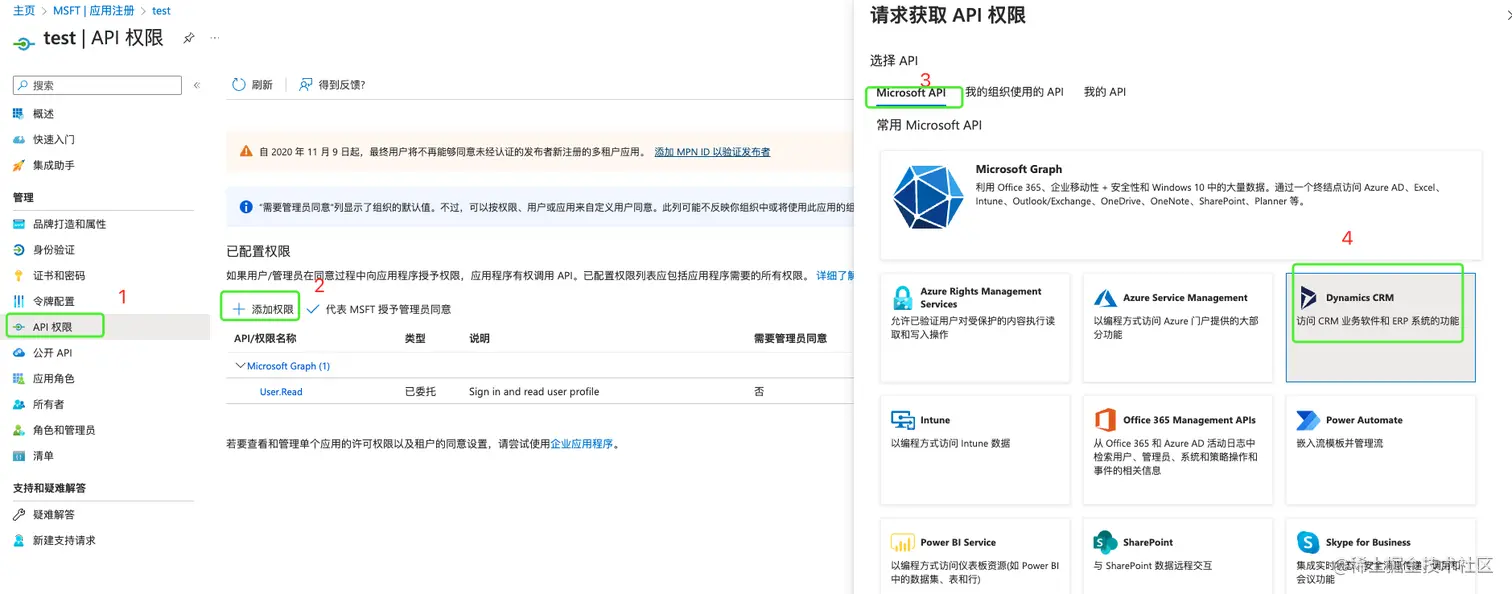The image size is (1512, 594).
Task: Click the Power BI Service chart icon
Action: point(903,543)
